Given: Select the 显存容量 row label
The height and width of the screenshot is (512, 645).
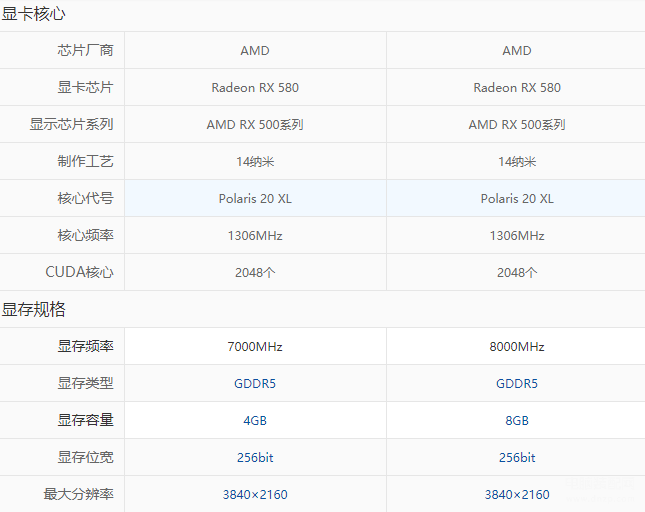Looking at the screenshot, I should pos(85,420).
